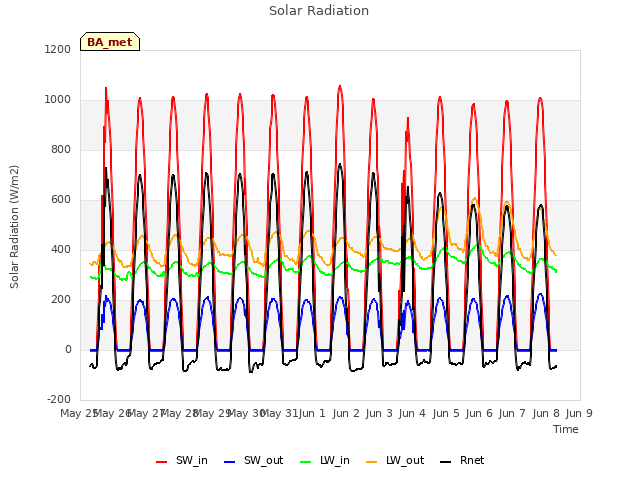The image size is (640, 480).
Task: Click the Jun 6 x-axis tick label
Action: pyautogui.click(x=479, y=413)
